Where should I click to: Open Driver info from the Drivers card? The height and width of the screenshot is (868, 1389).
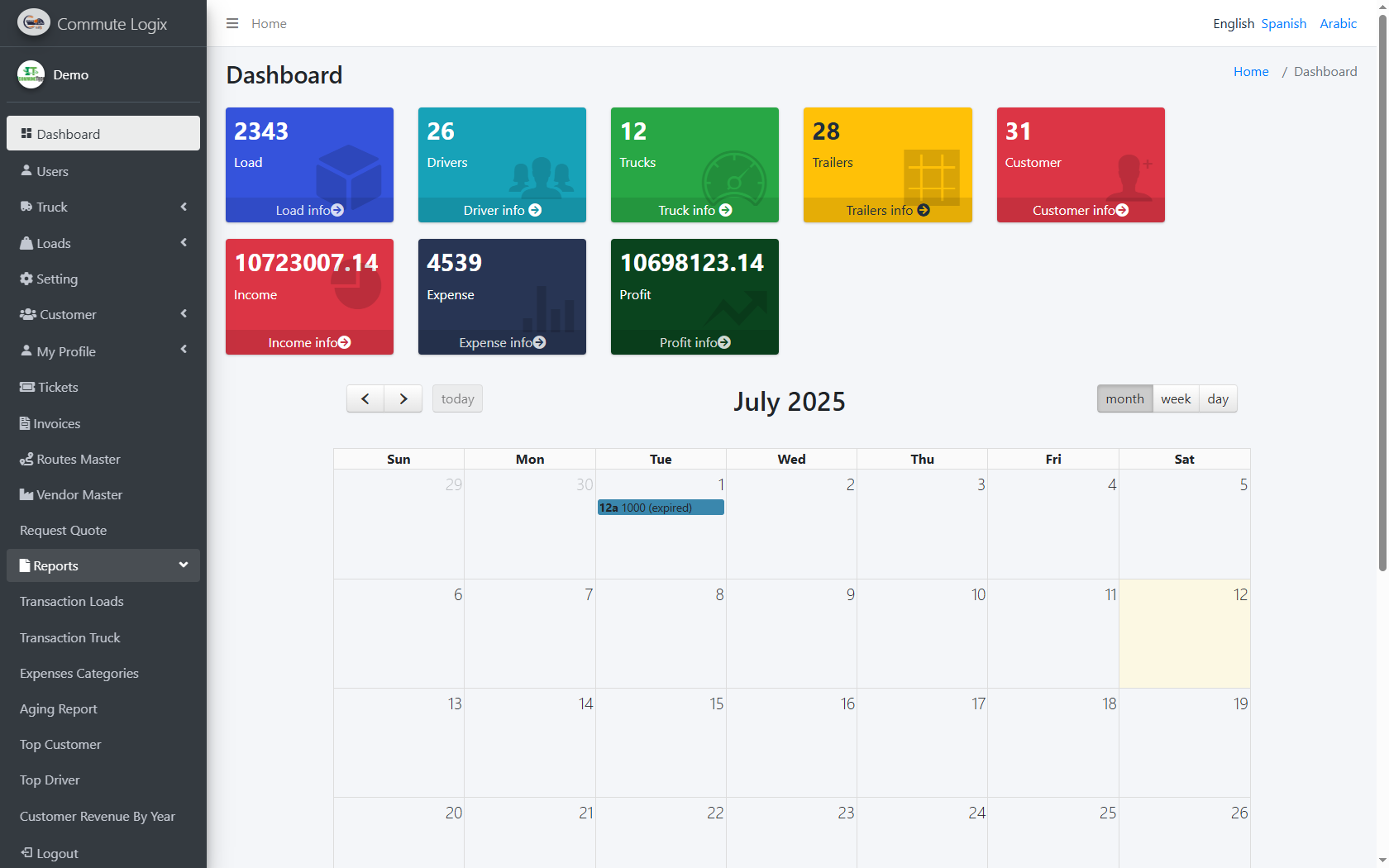coord(502,210)
